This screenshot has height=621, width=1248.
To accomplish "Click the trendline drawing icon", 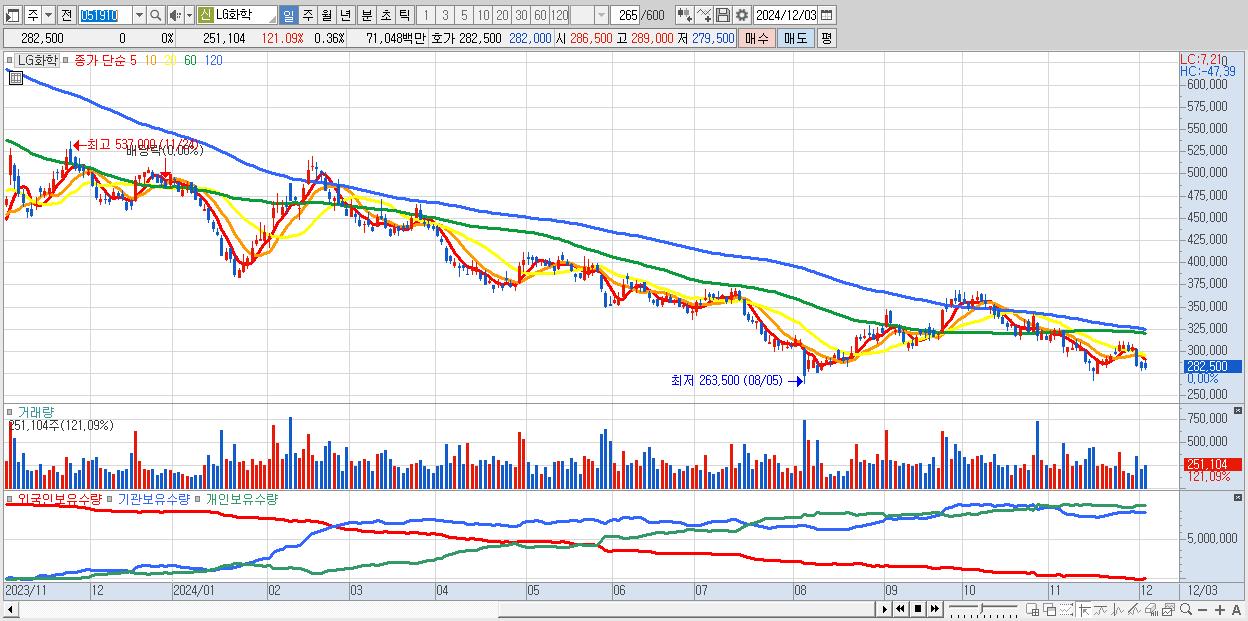I will [x=1134, y=609].
